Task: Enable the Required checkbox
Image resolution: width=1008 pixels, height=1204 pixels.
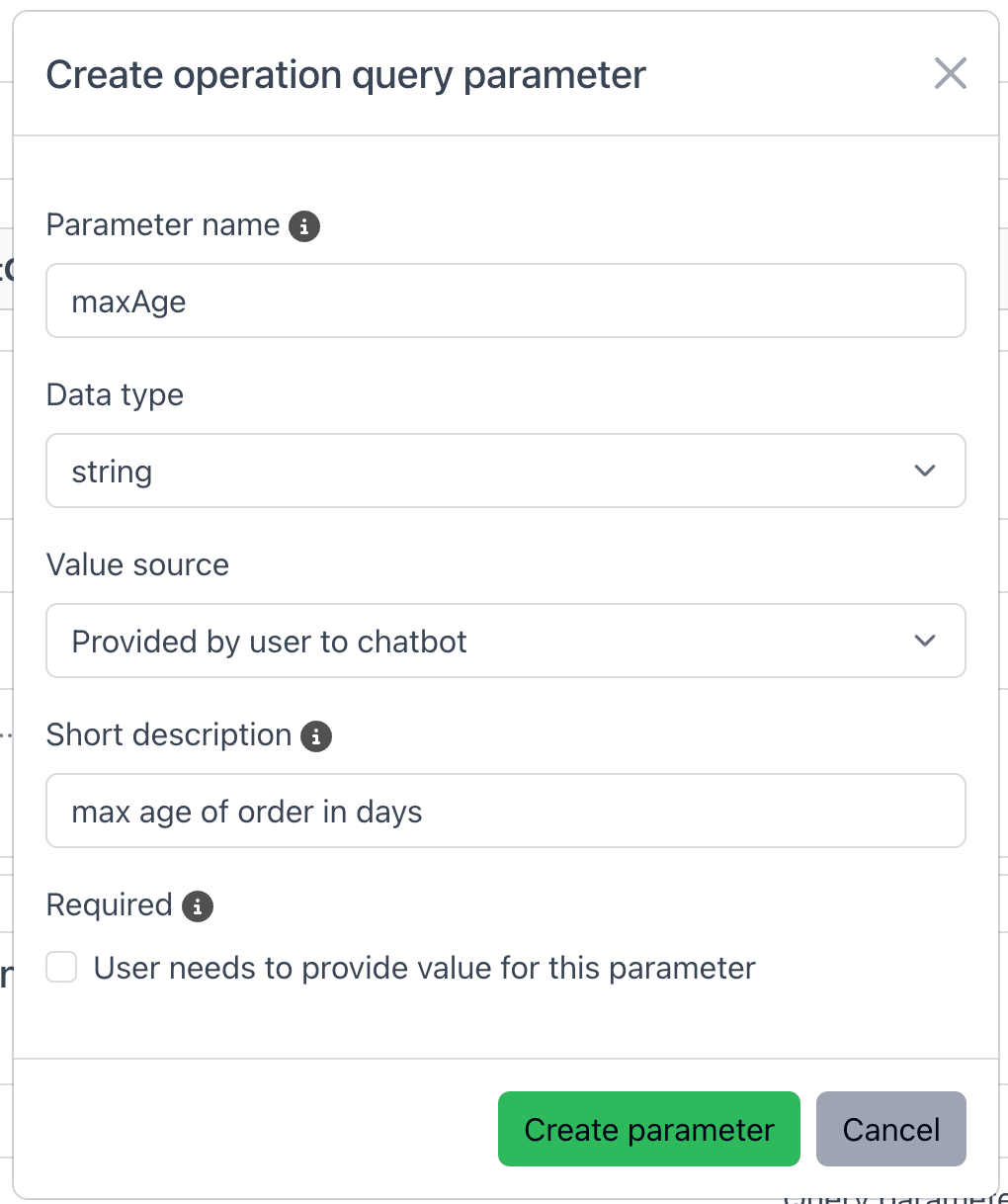Action: click(x=62, y=968)
